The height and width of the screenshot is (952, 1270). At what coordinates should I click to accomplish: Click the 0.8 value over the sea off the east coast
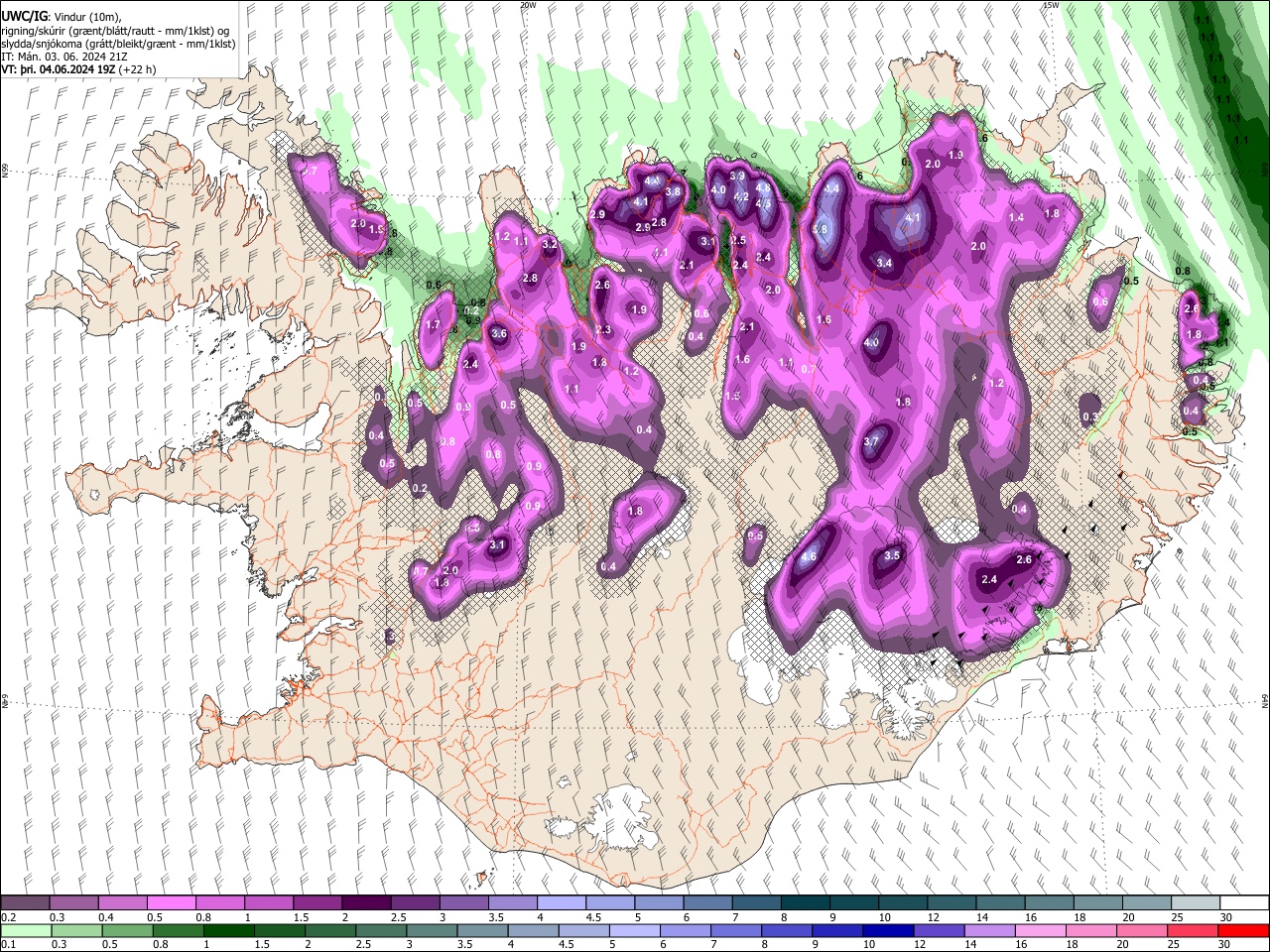click(x=1183, y=271)
